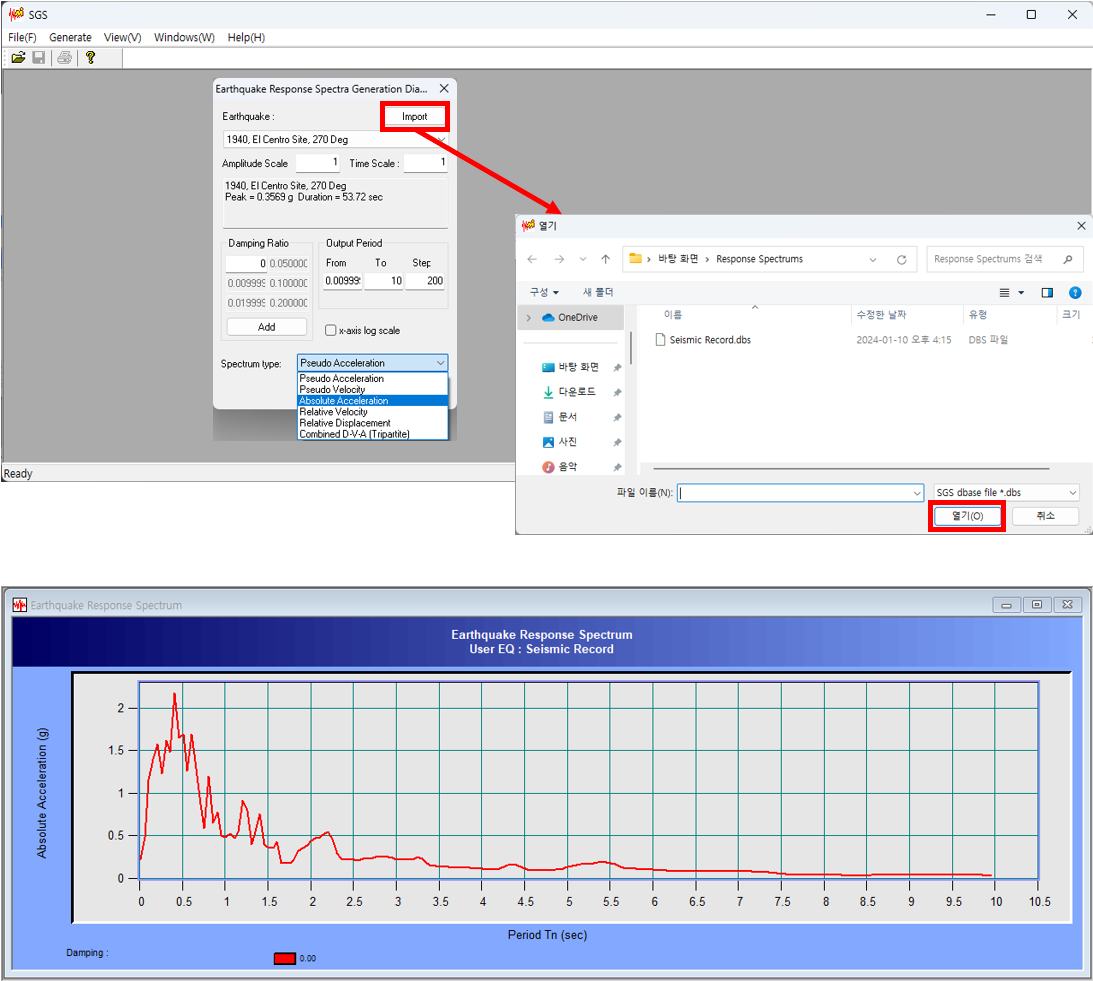This screenshot has height=981, width=1093.
Task: Expand the 구성 menu in the file dialog
Action: pyautogui.click(x=543, y=292)
